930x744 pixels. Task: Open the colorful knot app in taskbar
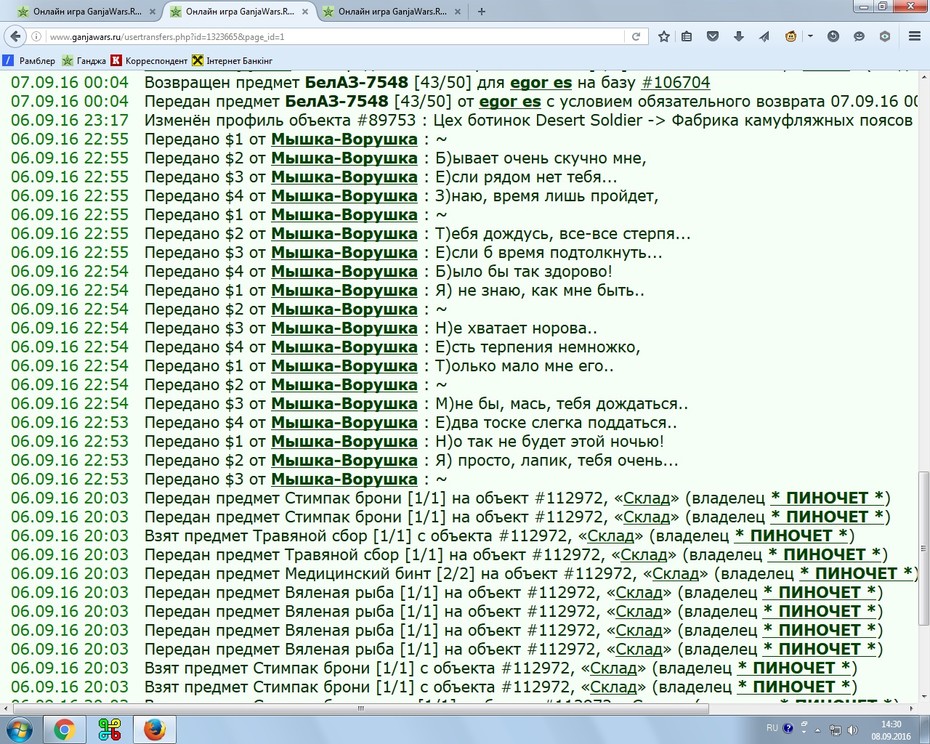pyautogui.click(x=110, y=730)
